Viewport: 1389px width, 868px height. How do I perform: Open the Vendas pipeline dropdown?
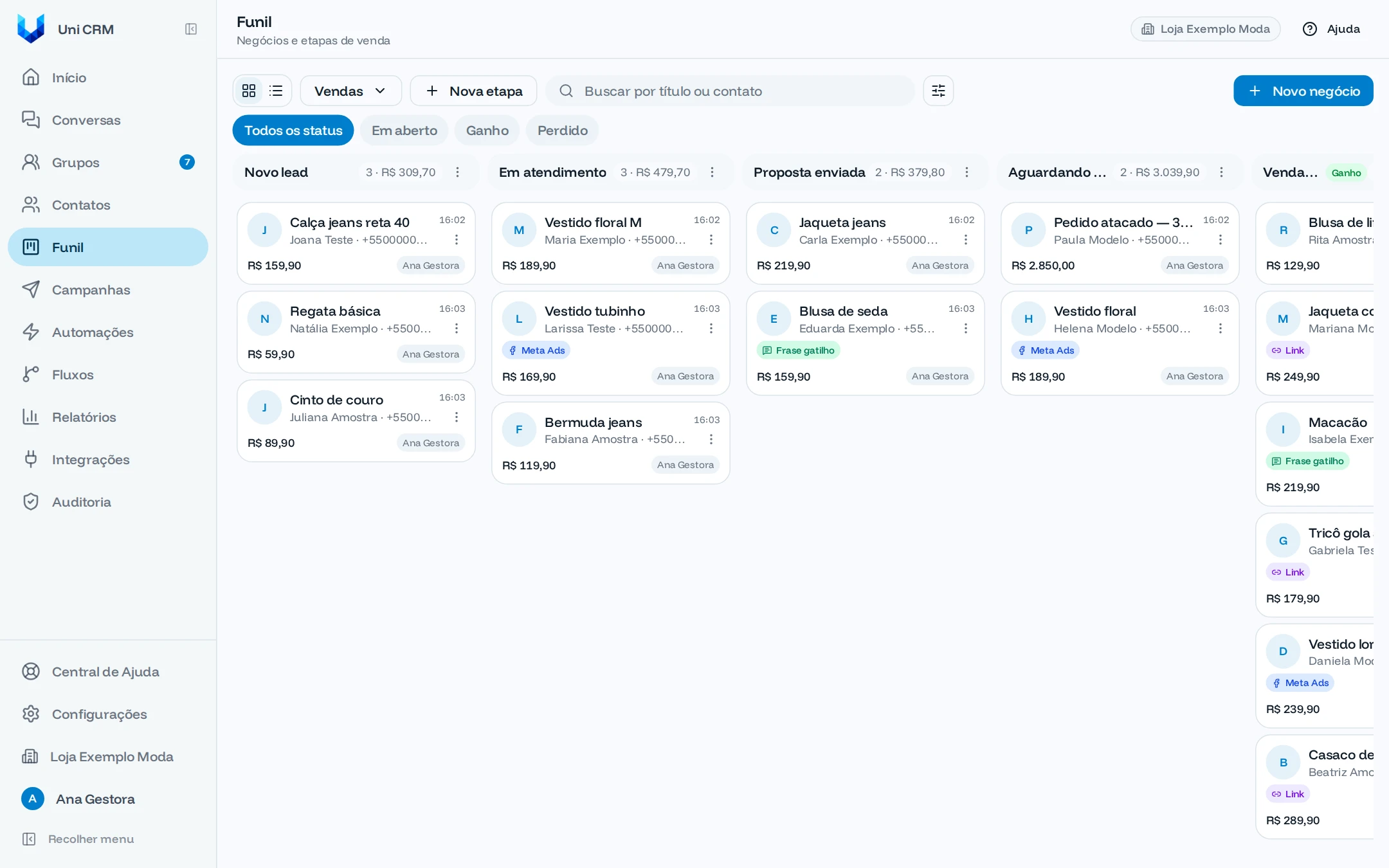(x=350, y=91)
